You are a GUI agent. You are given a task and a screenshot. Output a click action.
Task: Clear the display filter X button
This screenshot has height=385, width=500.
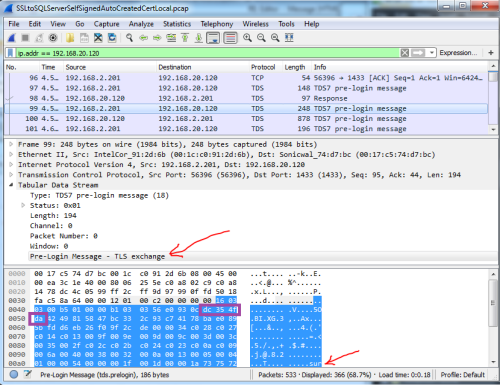405,53
